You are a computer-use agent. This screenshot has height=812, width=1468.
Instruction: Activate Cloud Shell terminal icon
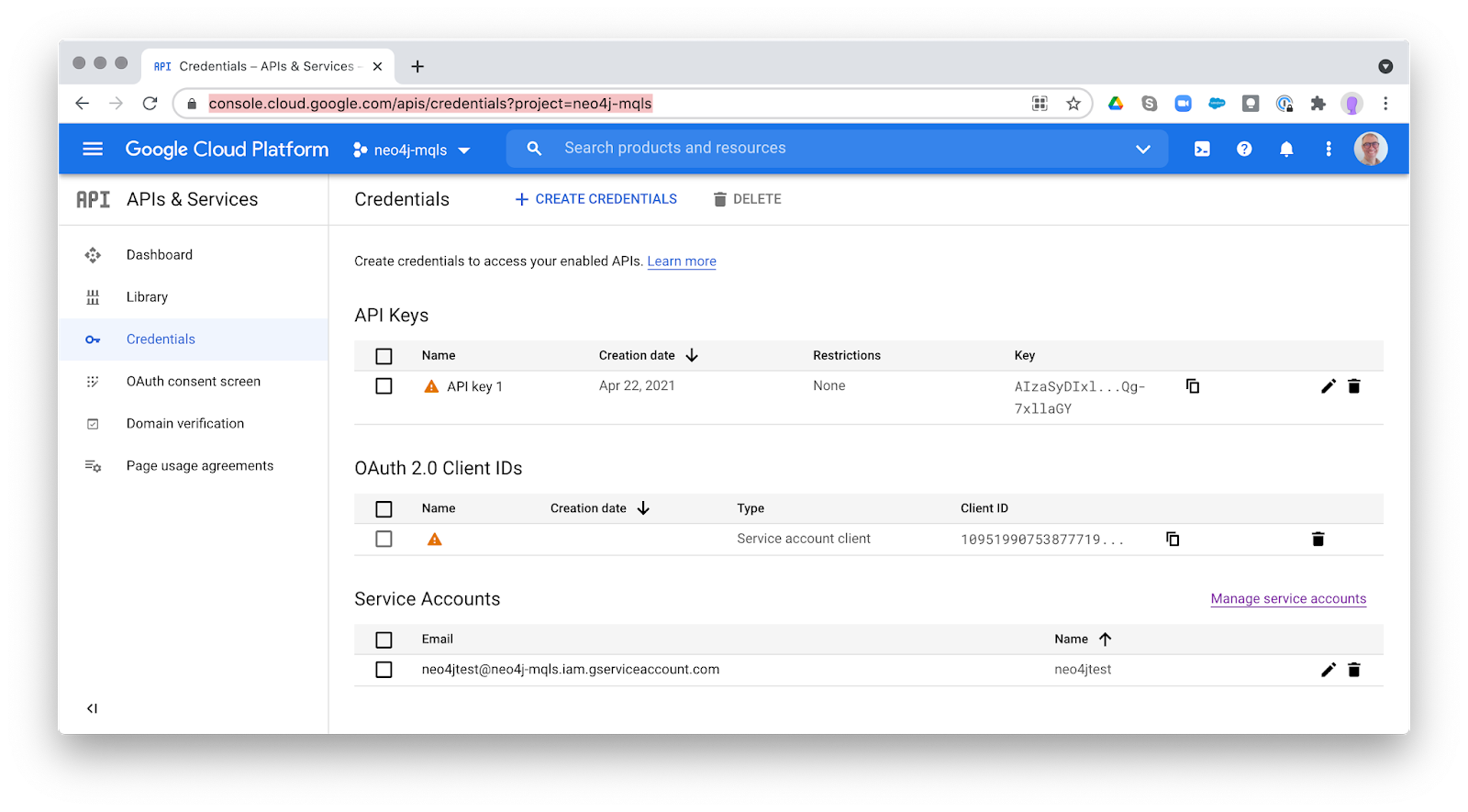[x=1202, y=149]
